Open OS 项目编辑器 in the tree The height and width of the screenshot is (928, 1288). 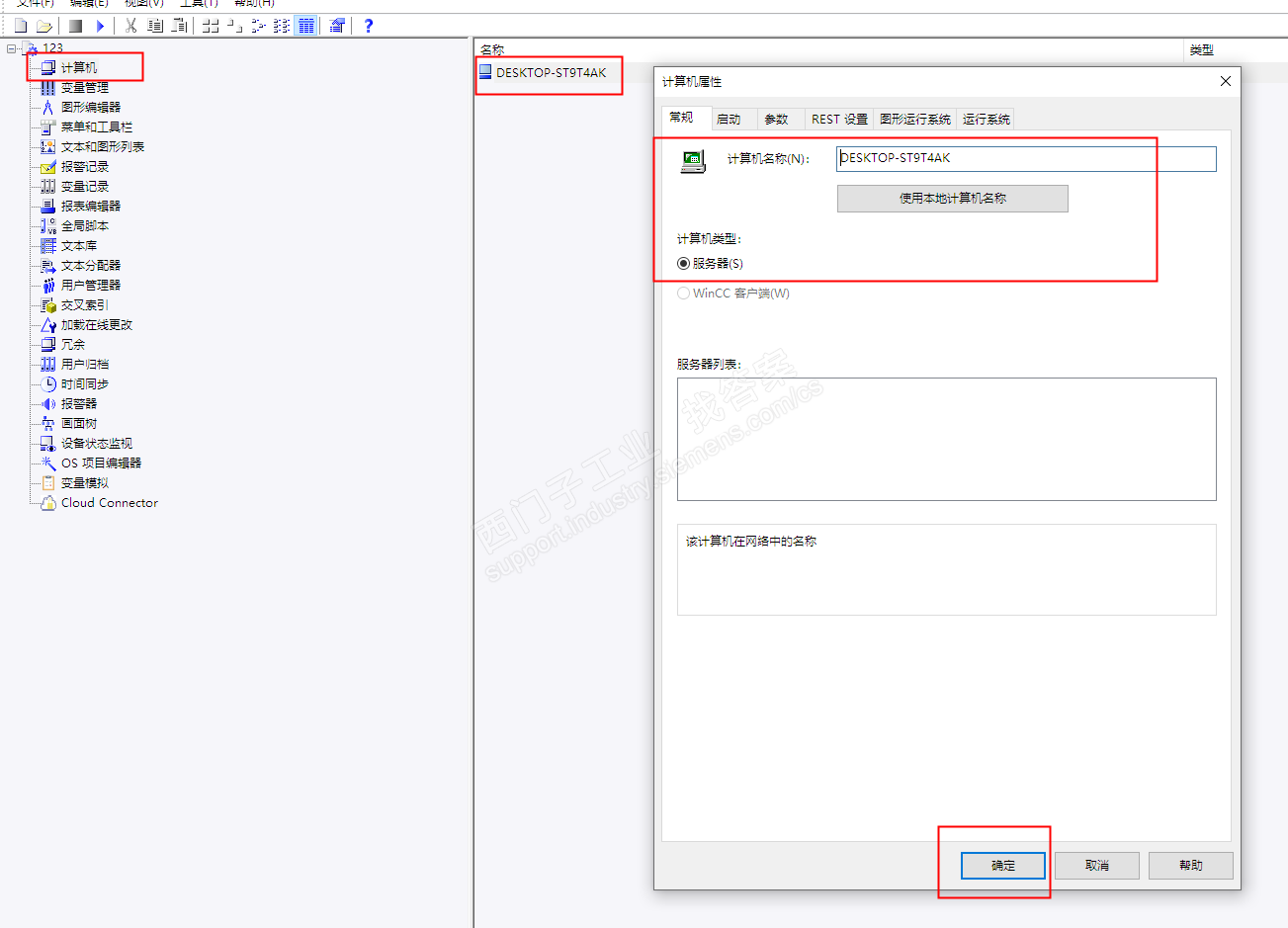[x=102, y=463]
